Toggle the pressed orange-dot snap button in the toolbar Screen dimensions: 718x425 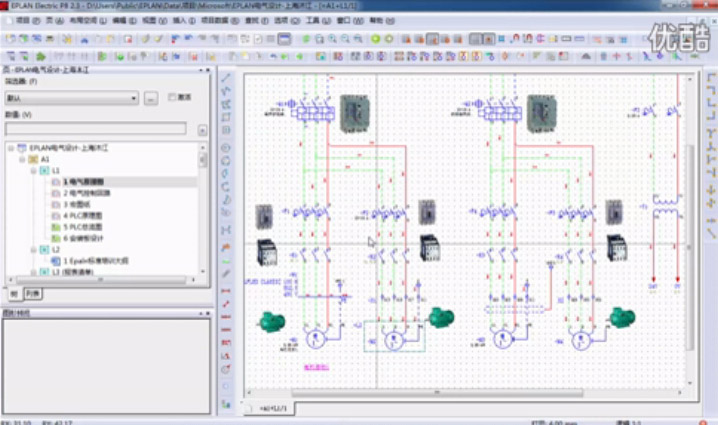click(x=489, y=39)
